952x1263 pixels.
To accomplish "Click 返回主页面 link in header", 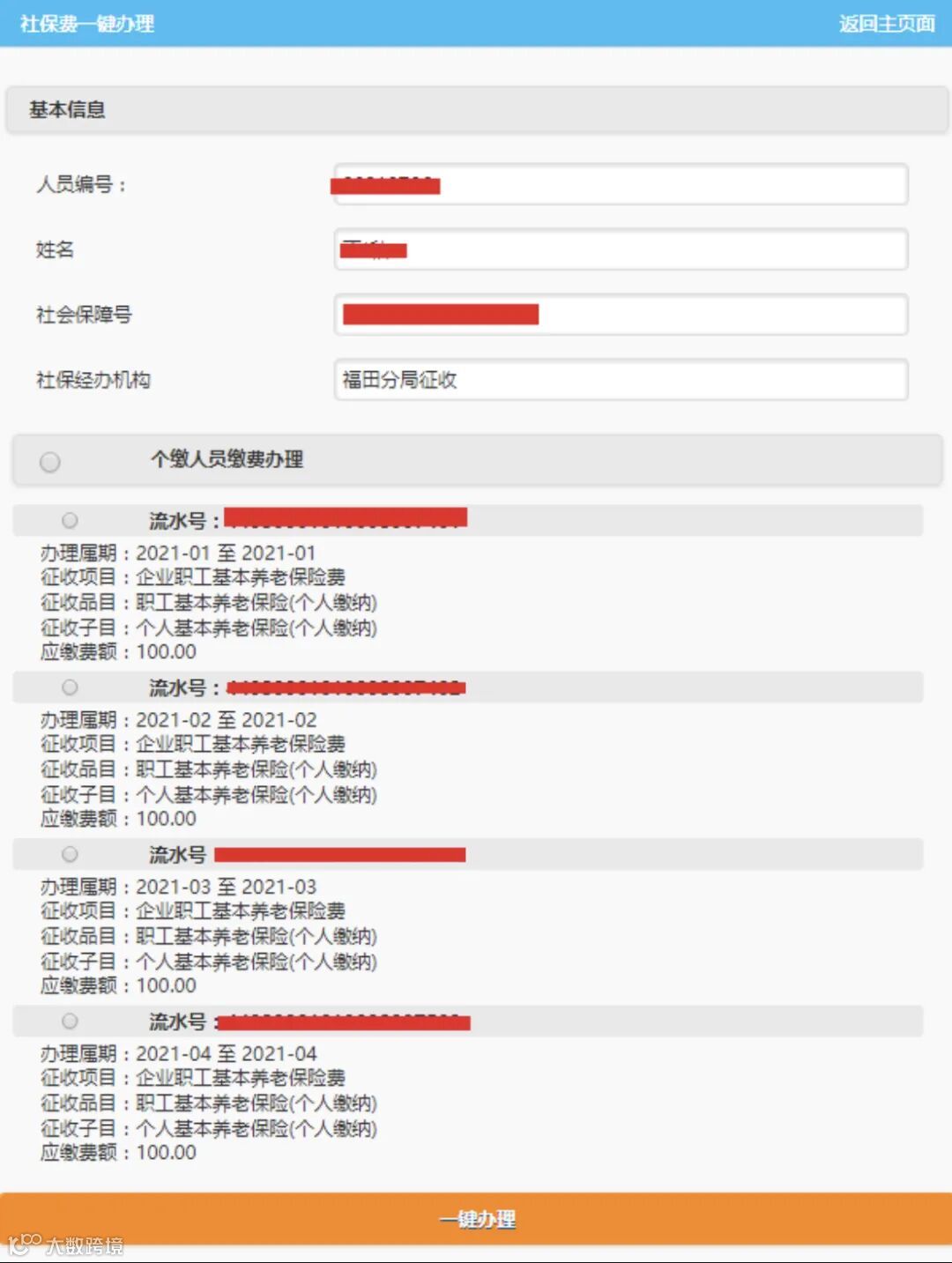I will coord(886,24).
